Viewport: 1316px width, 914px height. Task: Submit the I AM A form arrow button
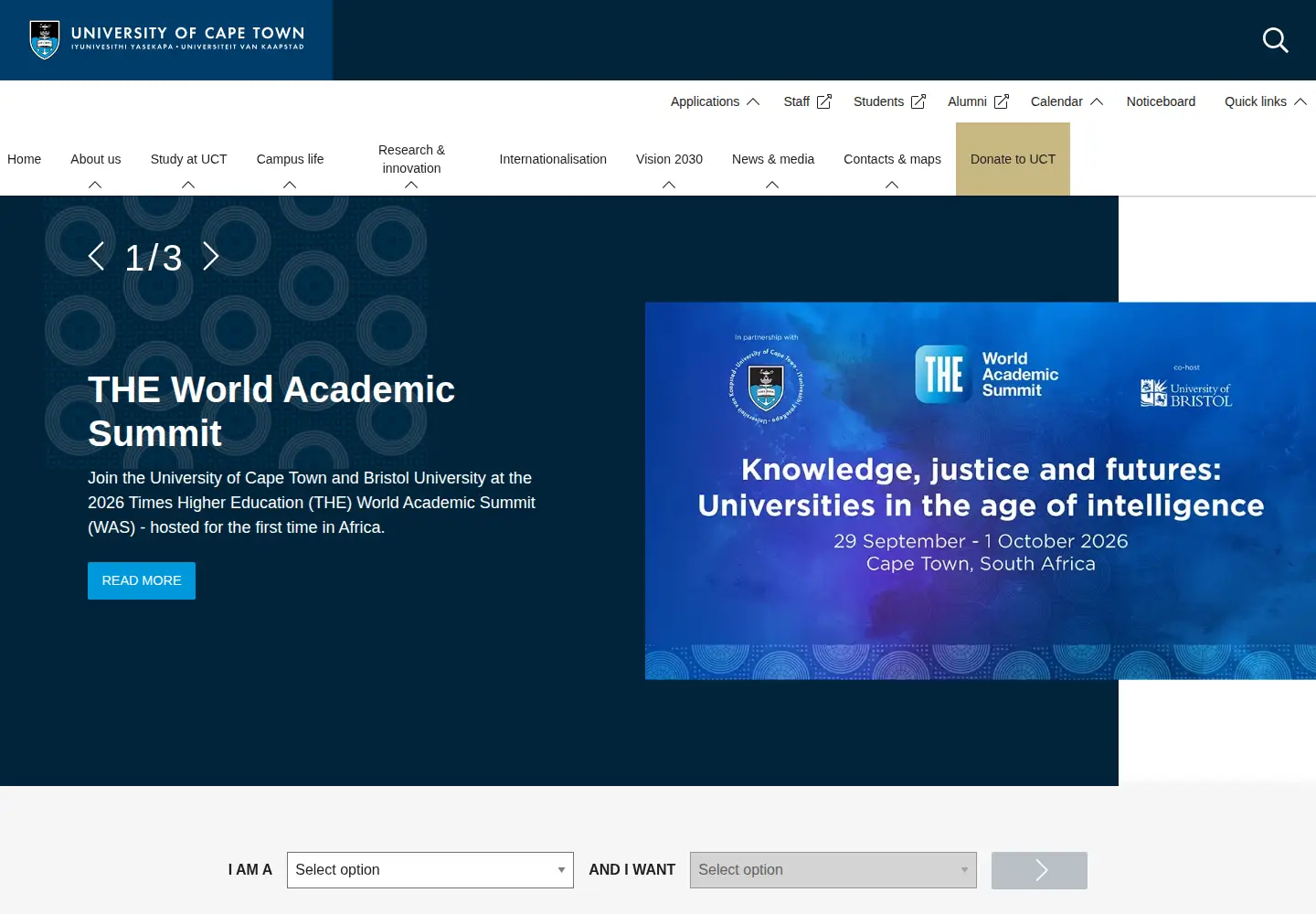1039,870
